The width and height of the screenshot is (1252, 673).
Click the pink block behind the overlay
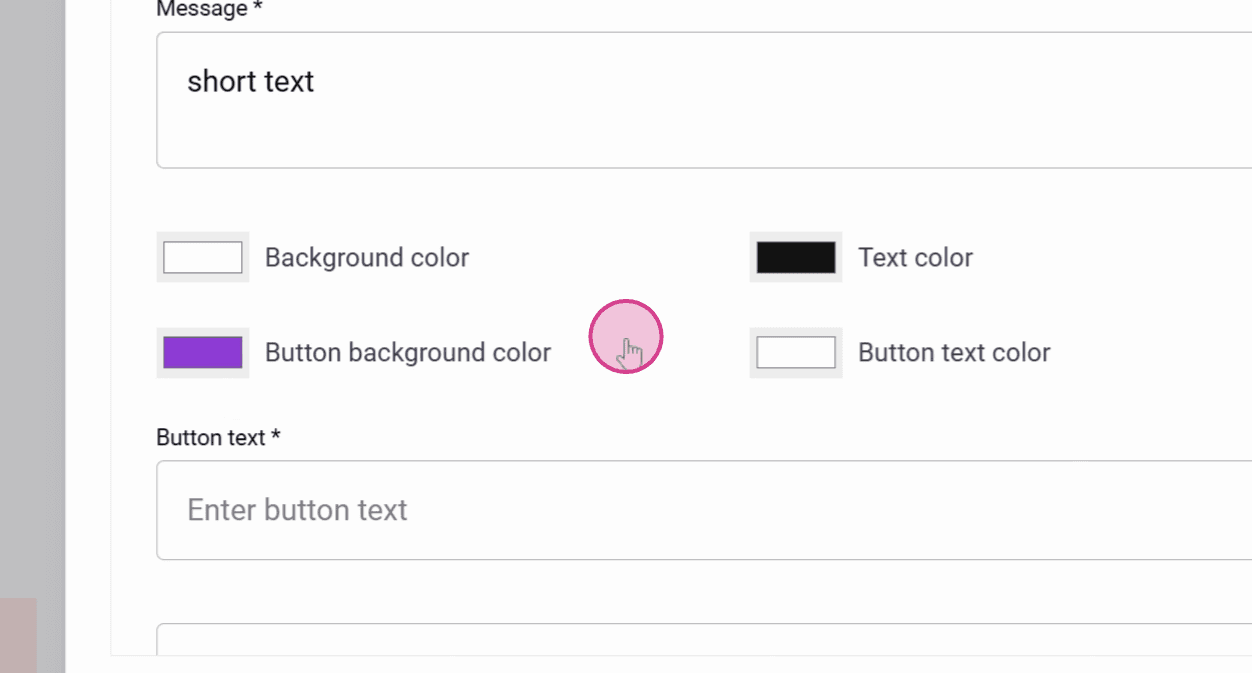(x=18, y=635)
